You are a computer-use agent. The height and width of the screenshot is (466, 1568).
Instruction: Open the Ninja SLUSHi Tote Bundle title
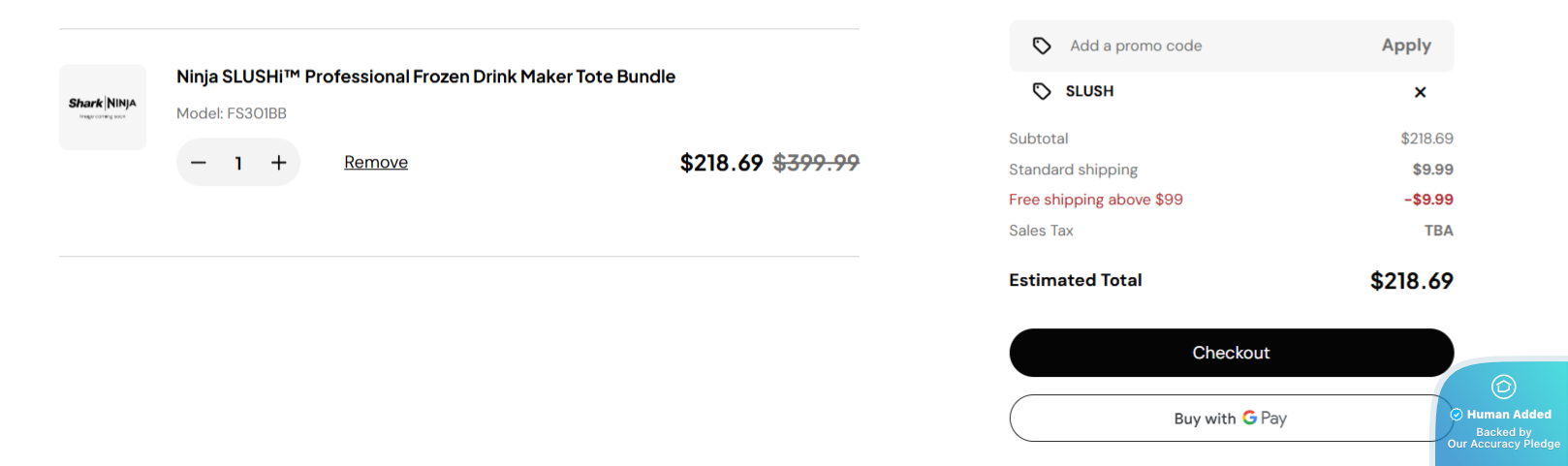click(x=425, y=77)
